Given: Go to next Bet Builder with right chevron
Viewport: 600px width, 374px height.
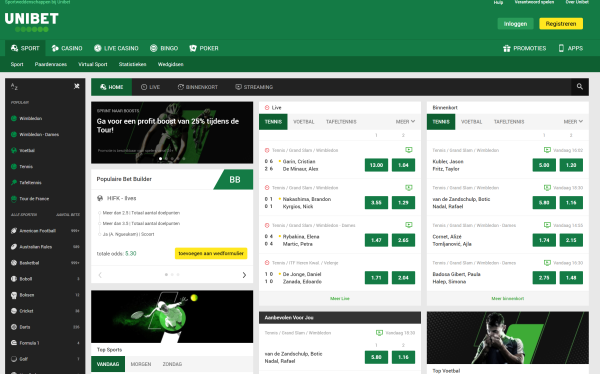Looking at the screenshot, I should click(x=244, y=275).
